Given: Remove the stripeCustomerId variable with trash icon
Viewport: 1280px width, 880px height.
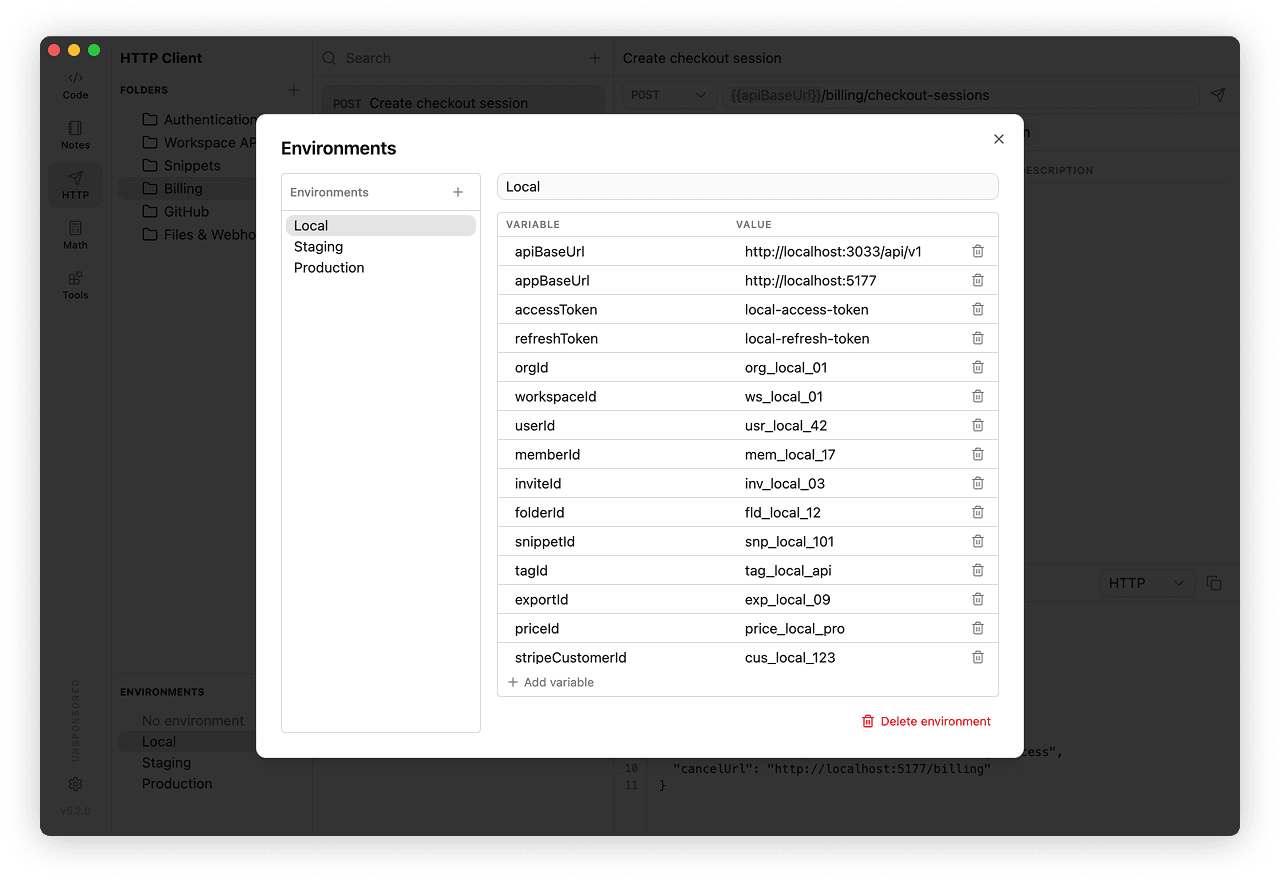Looking at the screenshot, I should [978, 658].
